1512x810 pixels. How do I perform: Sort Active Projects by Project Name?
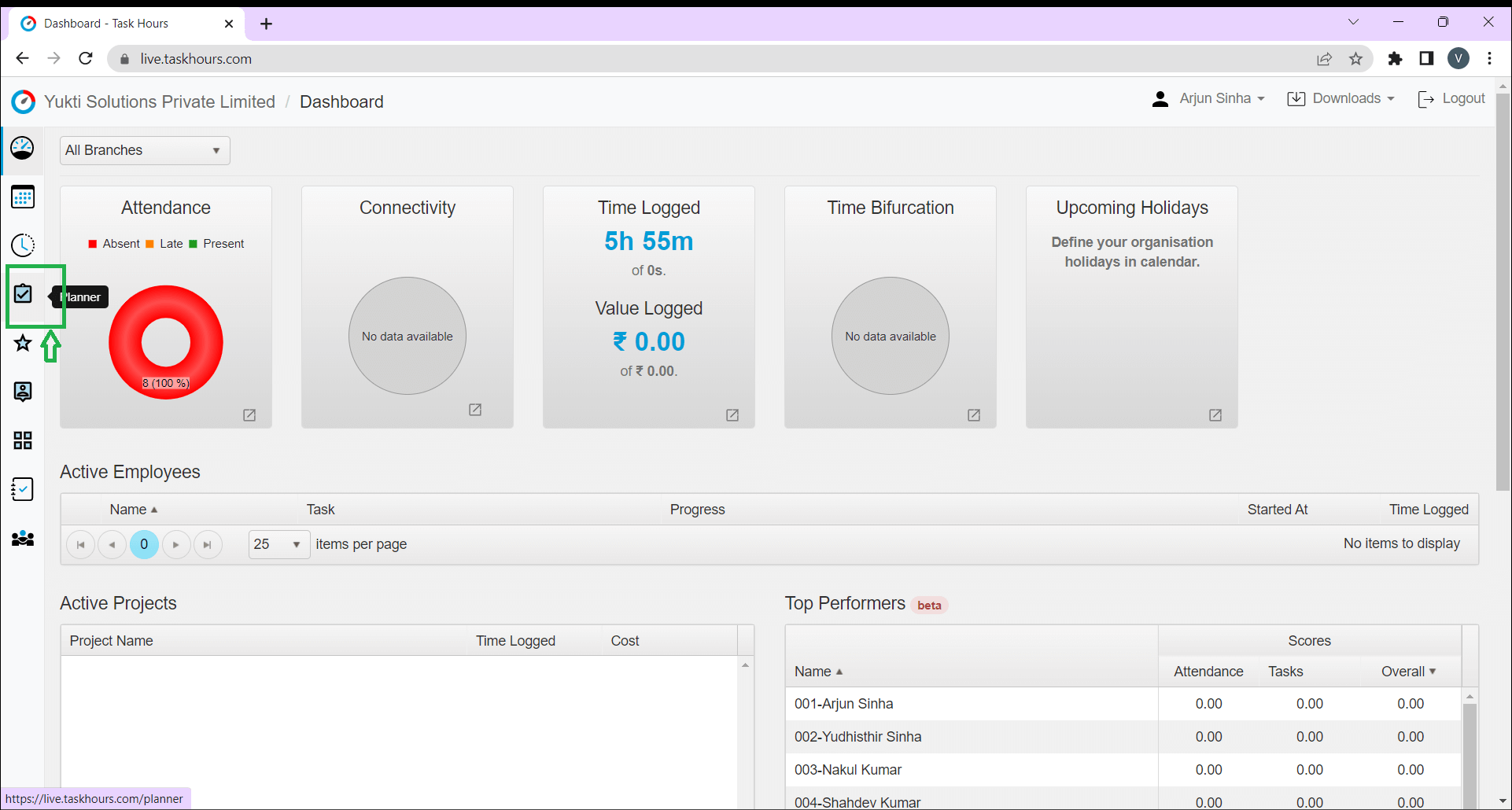(111, 641)
